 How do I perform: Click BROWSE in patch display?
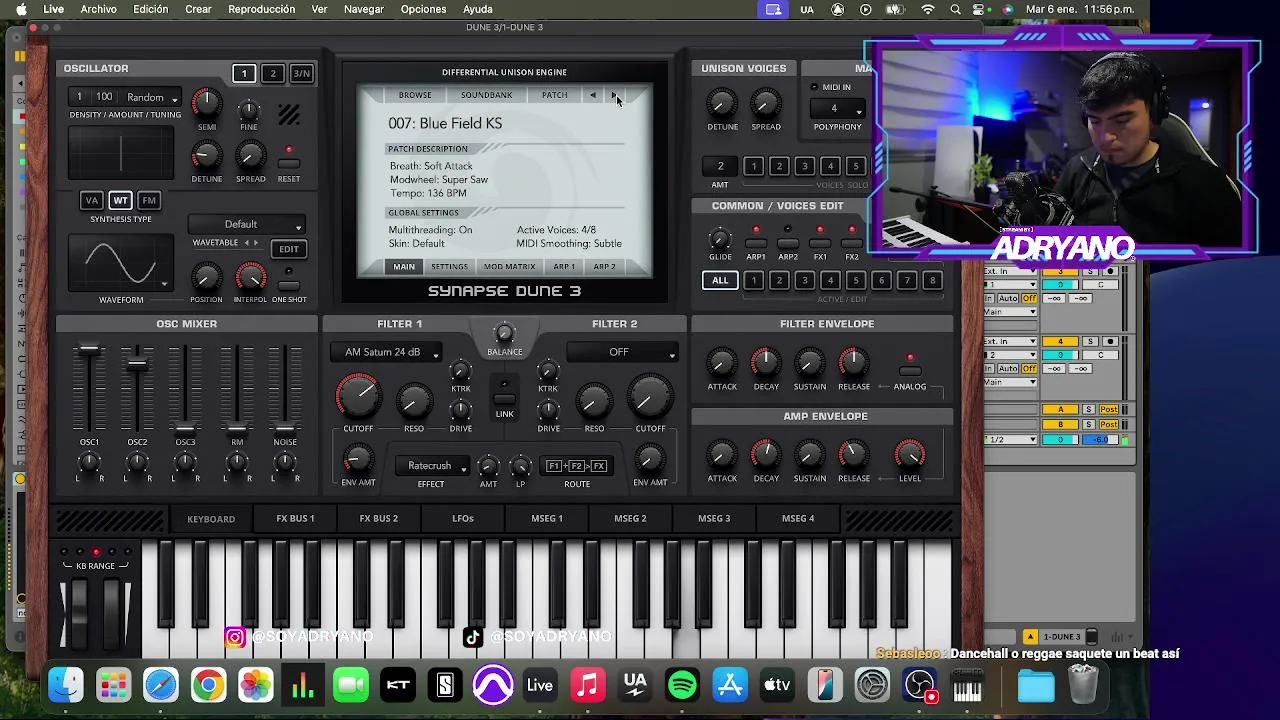415,95
